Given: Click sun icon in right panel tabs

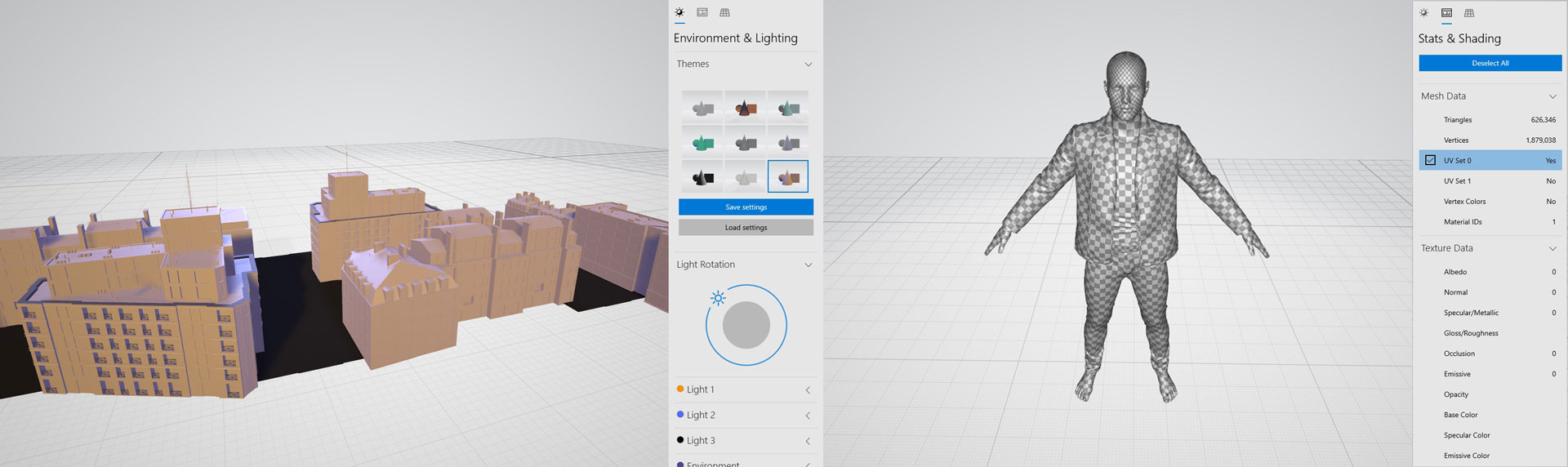Looking at the screenshot, I should click(x=1423, y=13).
